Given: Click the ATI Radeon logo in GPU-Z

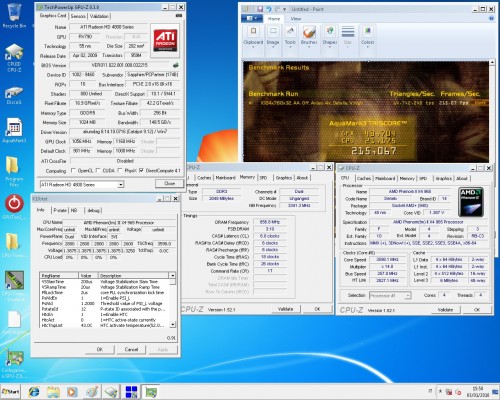Looking at the screenshot, I should point(165,40).
